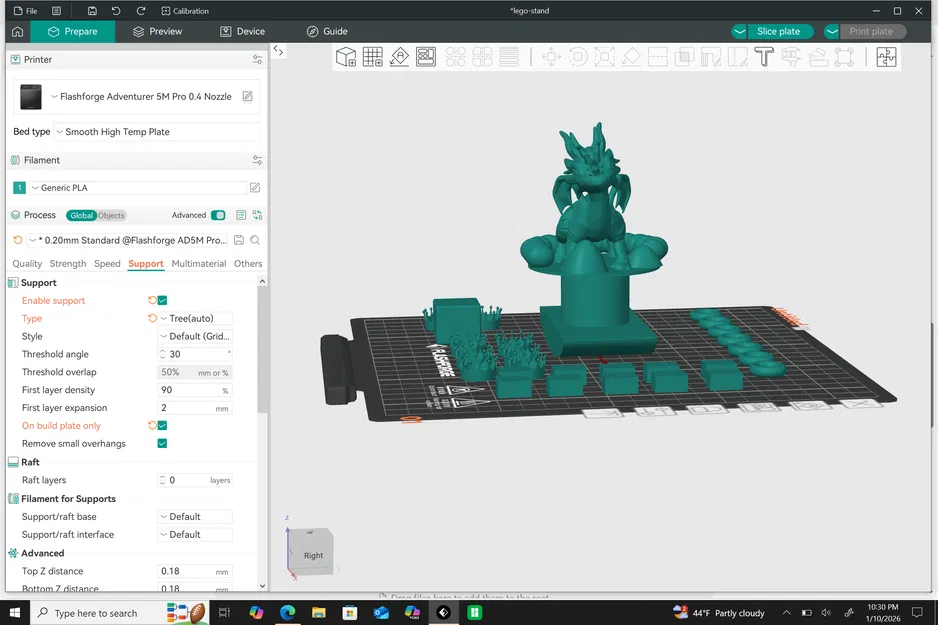The image size is (938, 625).
Task: Click the Raft layers value field
Action: (x=195, y=480)
